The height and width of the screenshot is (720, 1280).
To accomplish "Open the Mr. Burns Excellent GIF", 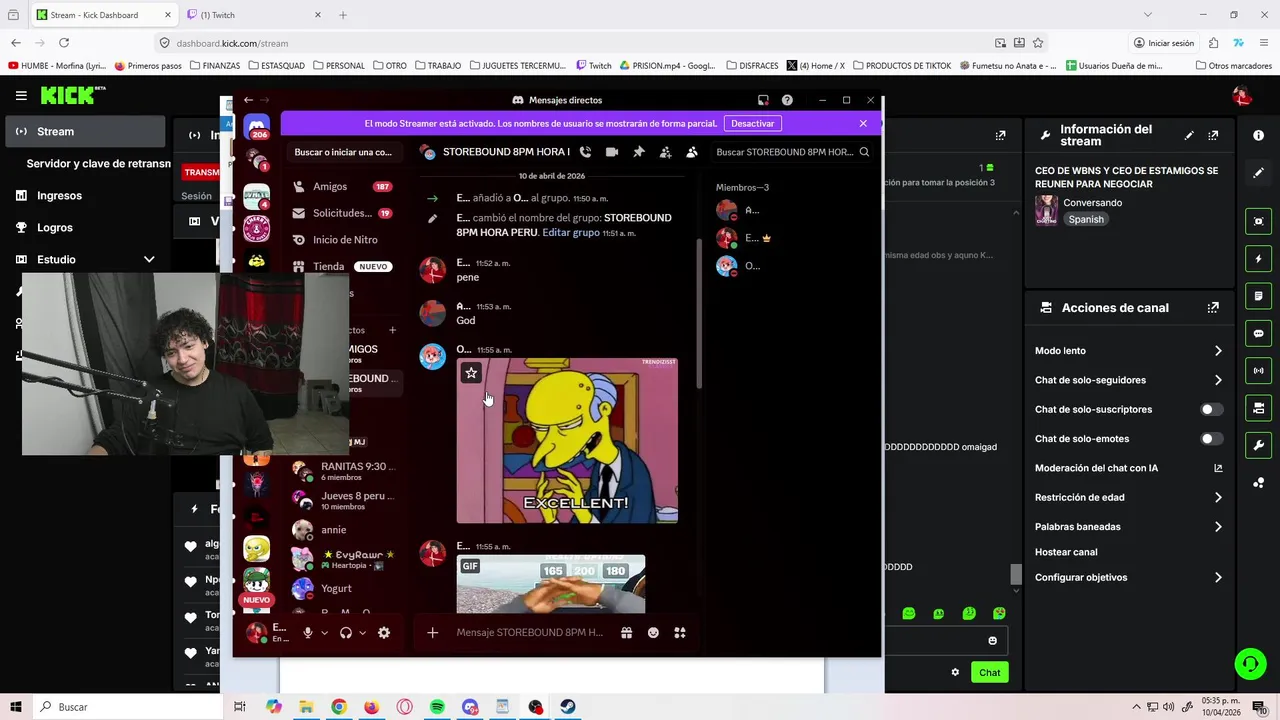I will pyautogui.click(x=567, y=441).
